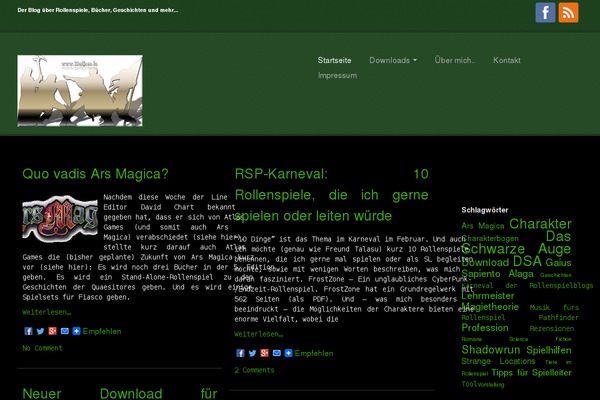Select the Pathfinder tag
This screenshot has width=600, height=400.
coord(558,317)
